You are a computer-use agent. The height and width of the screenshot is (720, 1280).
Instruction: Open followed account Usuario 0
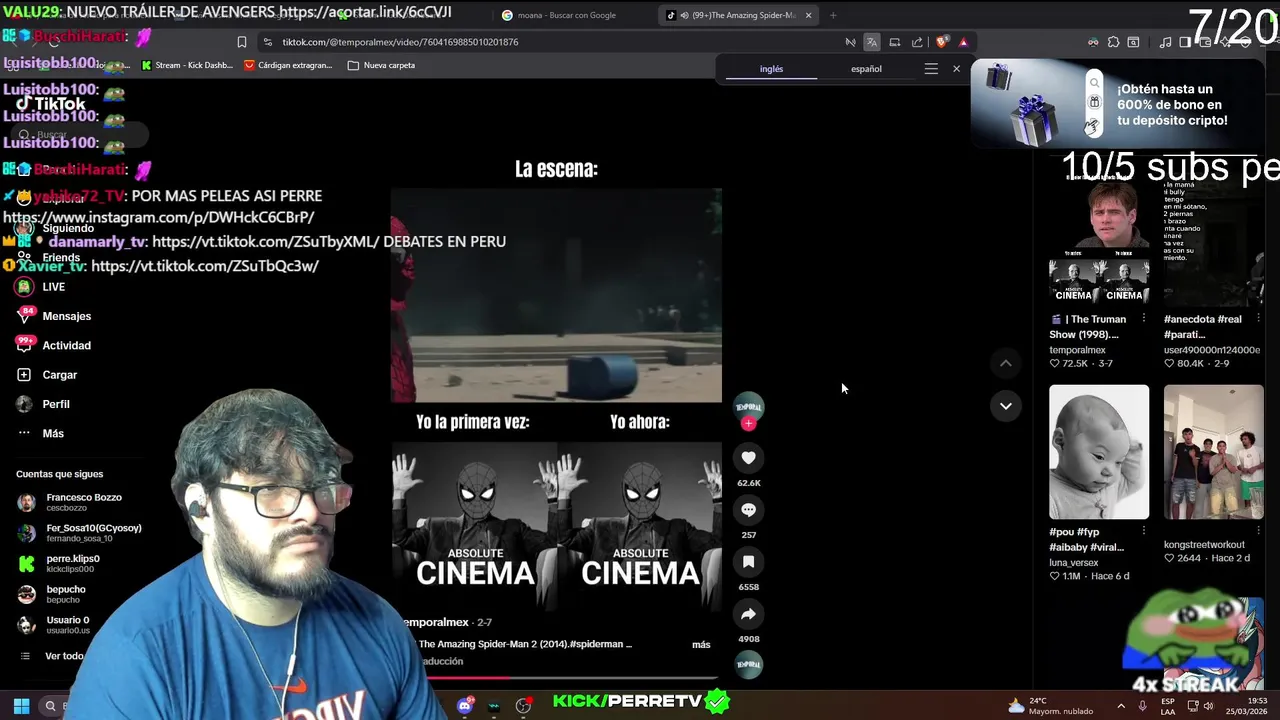(54, 625)
